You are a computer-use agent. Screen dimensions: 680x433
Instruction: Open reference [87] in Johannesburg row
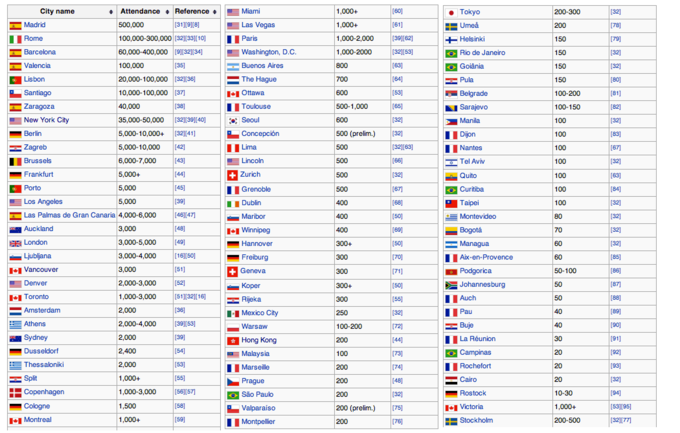pos(615,285)
